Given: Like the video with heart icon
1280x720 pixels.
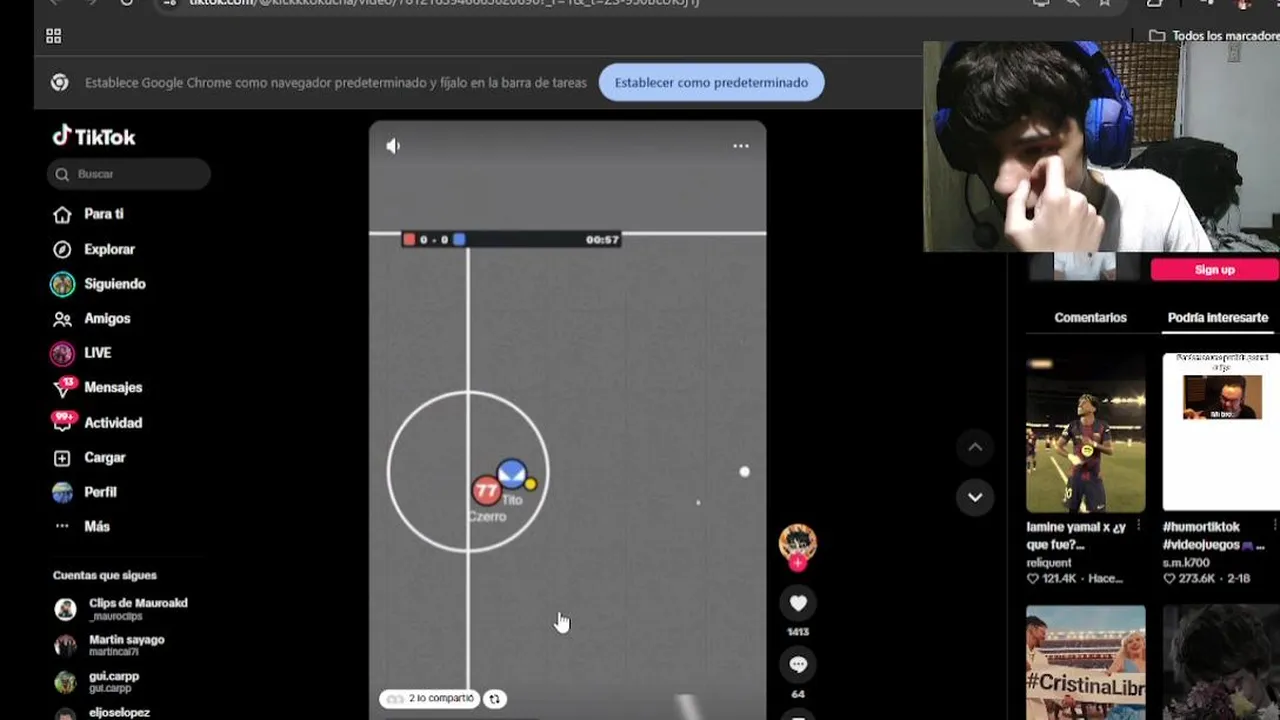Looking at the screenshot, I should tap(798, 603).
